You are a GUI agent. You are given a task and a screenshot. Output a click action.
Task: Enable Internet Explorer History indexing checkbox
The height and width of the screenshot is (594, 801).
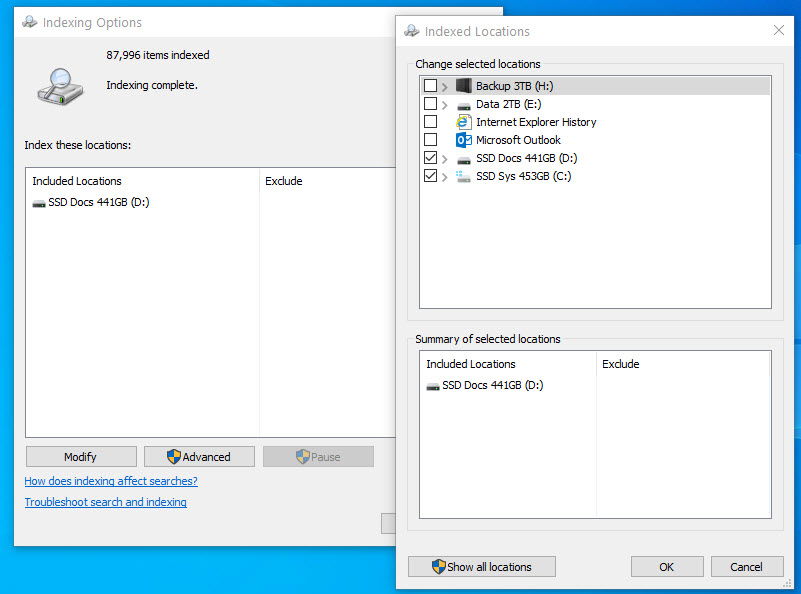click(x=430, y=122)
